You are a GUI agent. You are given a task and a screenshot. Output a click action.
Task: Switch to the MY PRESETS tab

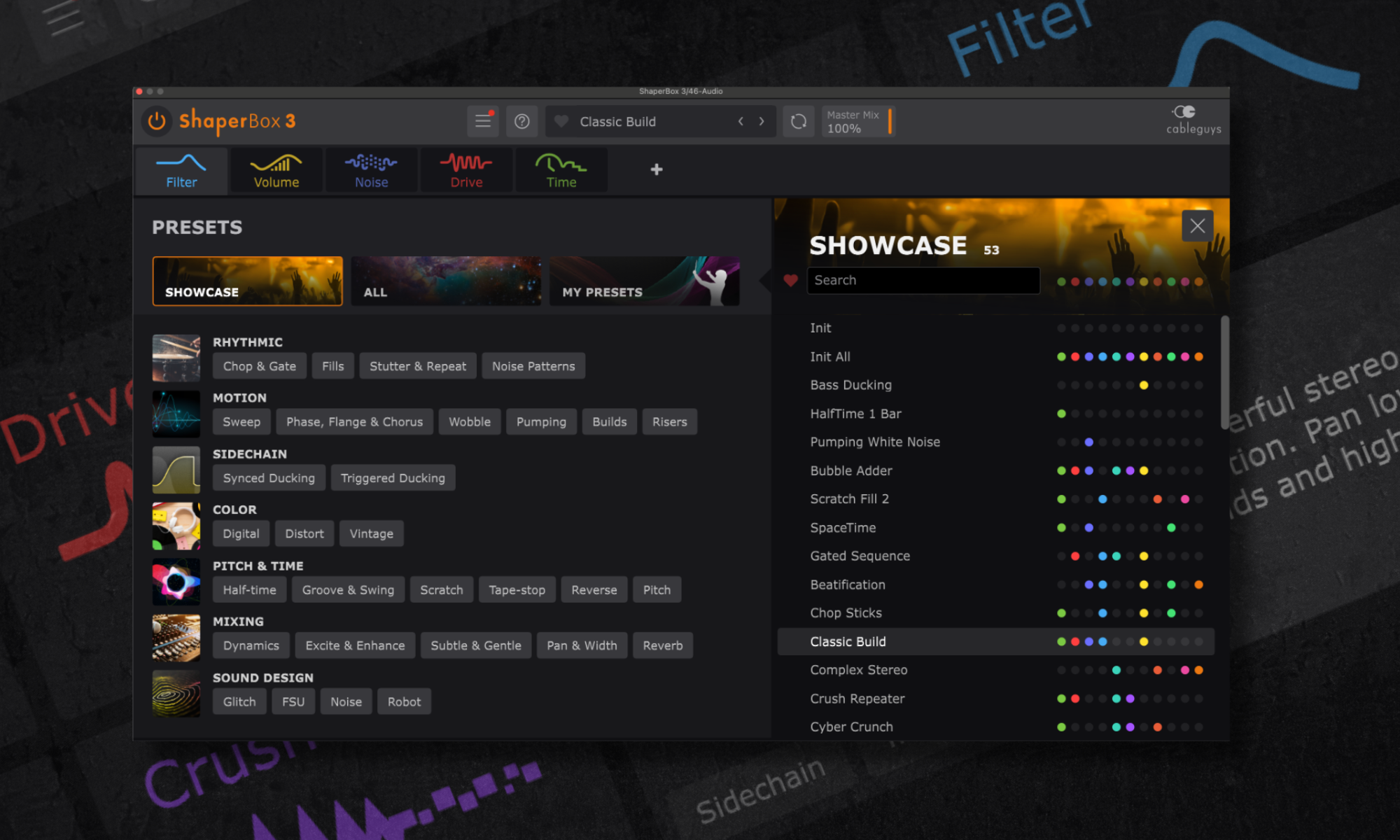click(x=643, y=281)
